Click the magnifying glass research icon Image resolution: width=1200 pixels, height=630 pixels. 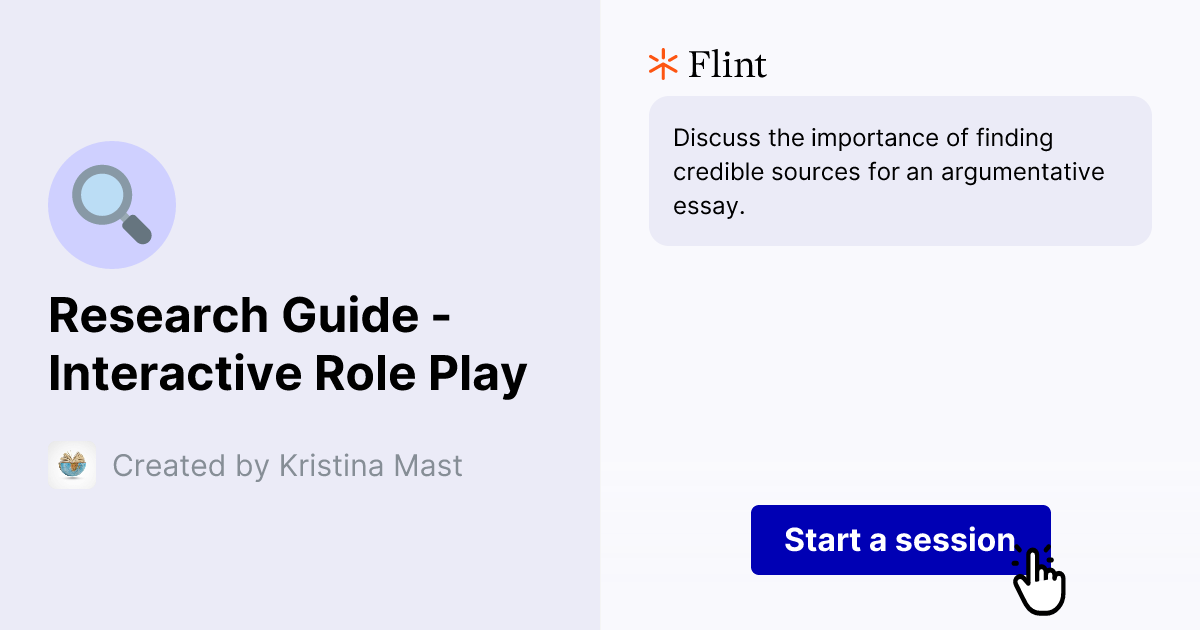tap(112, 204)
